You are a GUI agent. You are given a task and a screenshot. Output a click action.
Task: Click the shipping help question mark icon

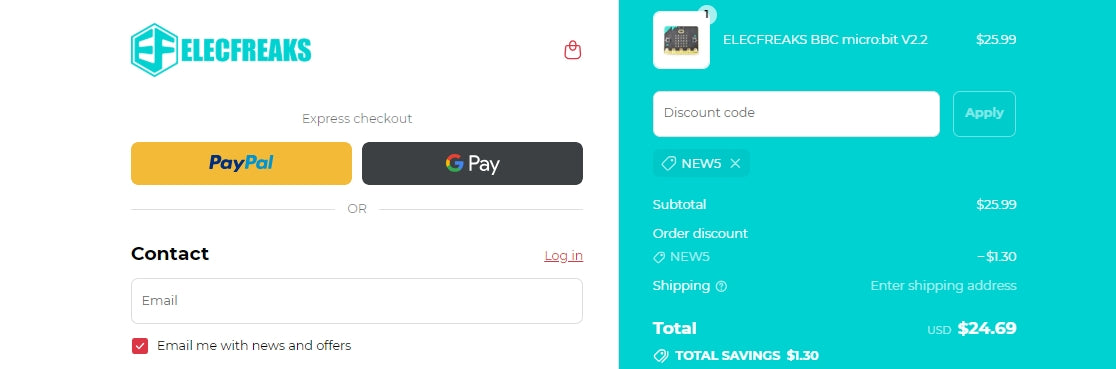pos(721,286)
